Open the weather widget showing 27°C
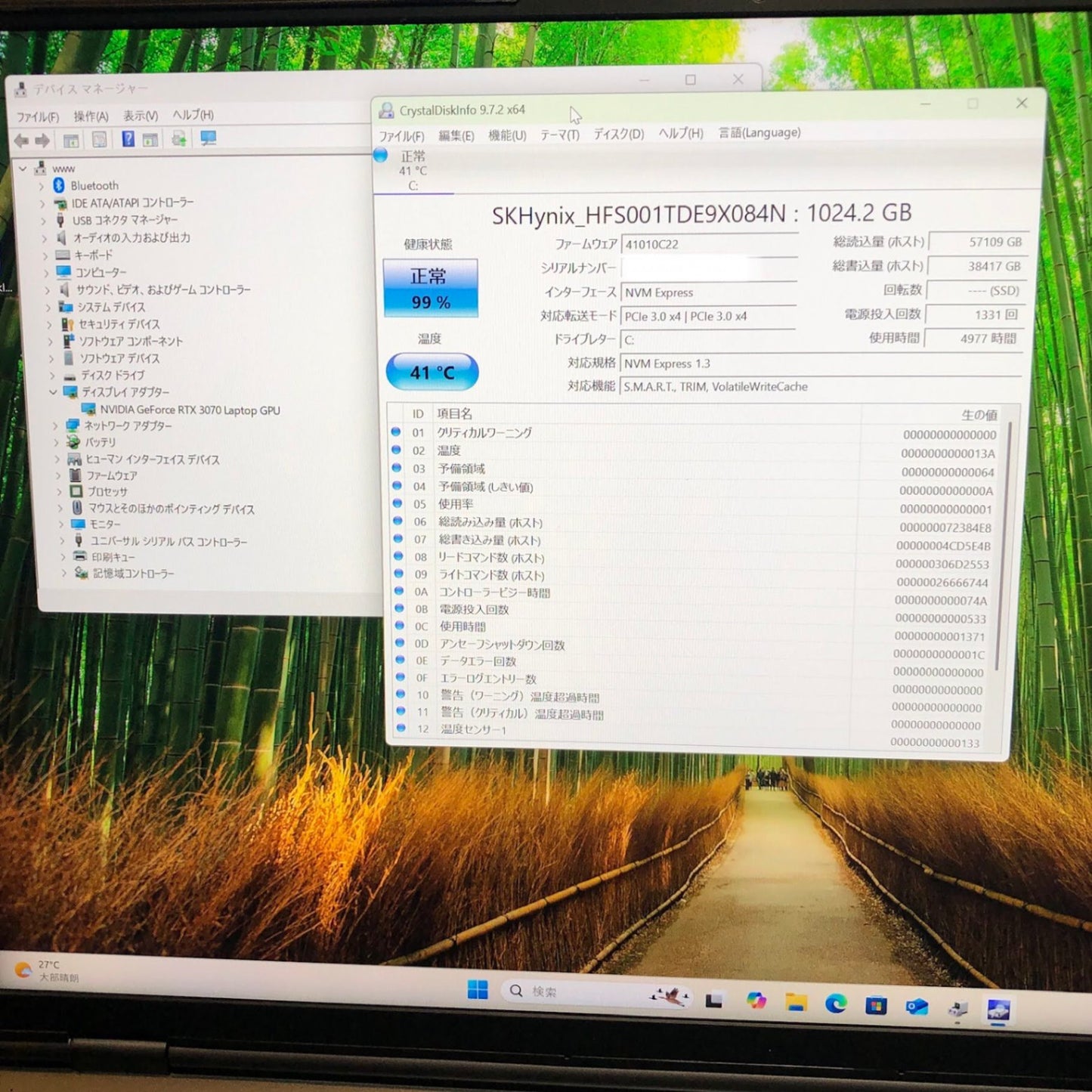1092x1092 pixels. [48, 971]
